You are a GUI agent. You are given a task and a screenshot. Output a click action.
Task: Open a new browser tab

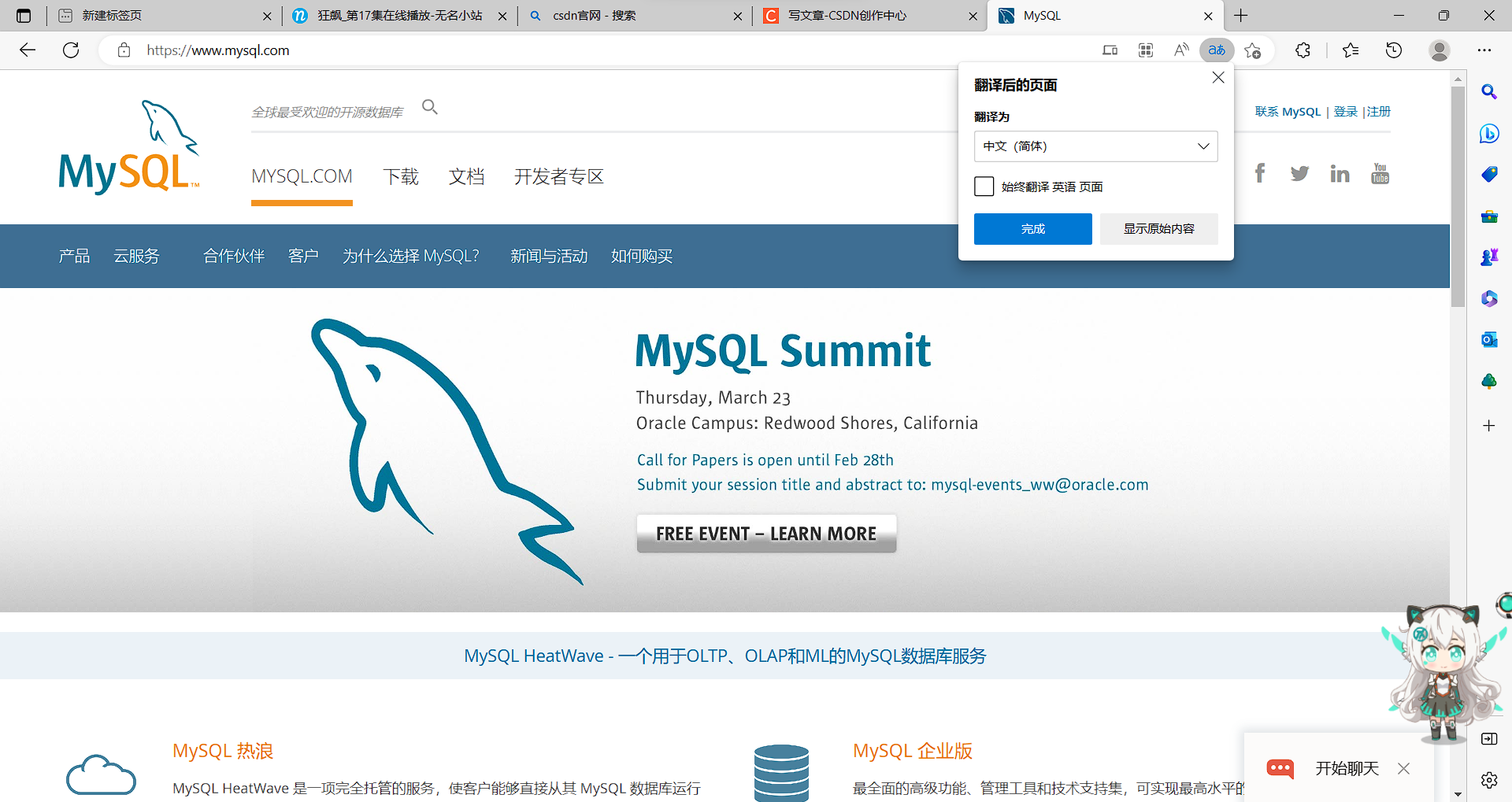click(1242, 16)
